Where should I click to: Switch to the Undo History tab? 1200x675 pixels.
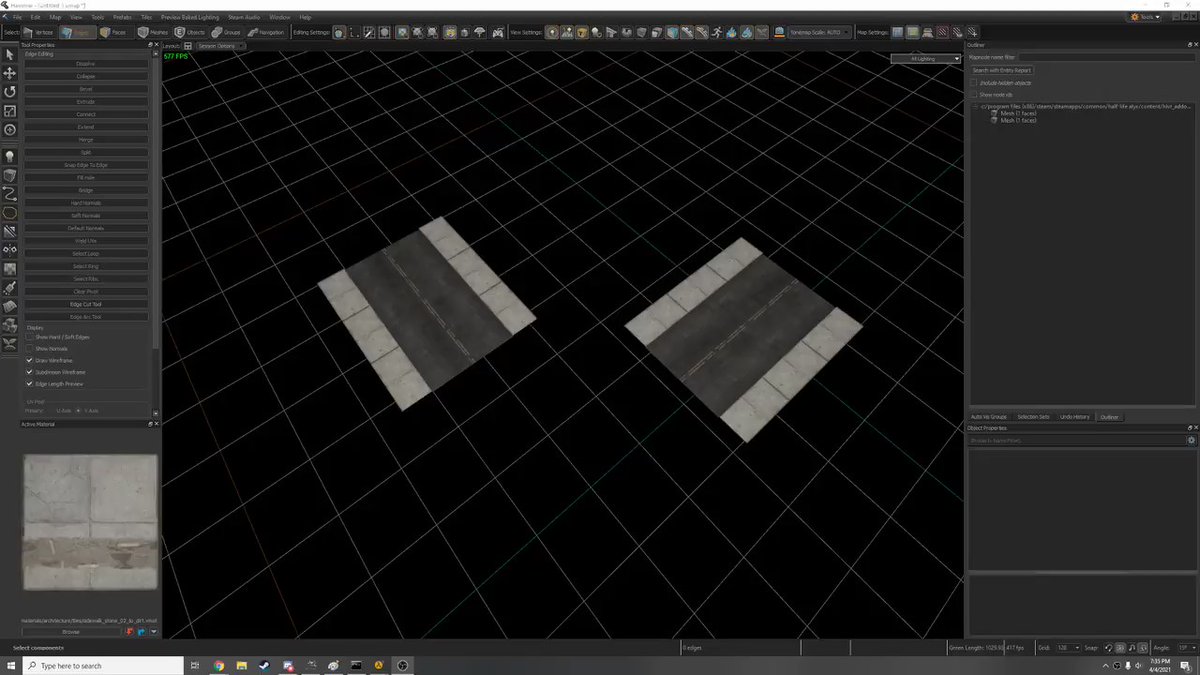[1075, 416]
